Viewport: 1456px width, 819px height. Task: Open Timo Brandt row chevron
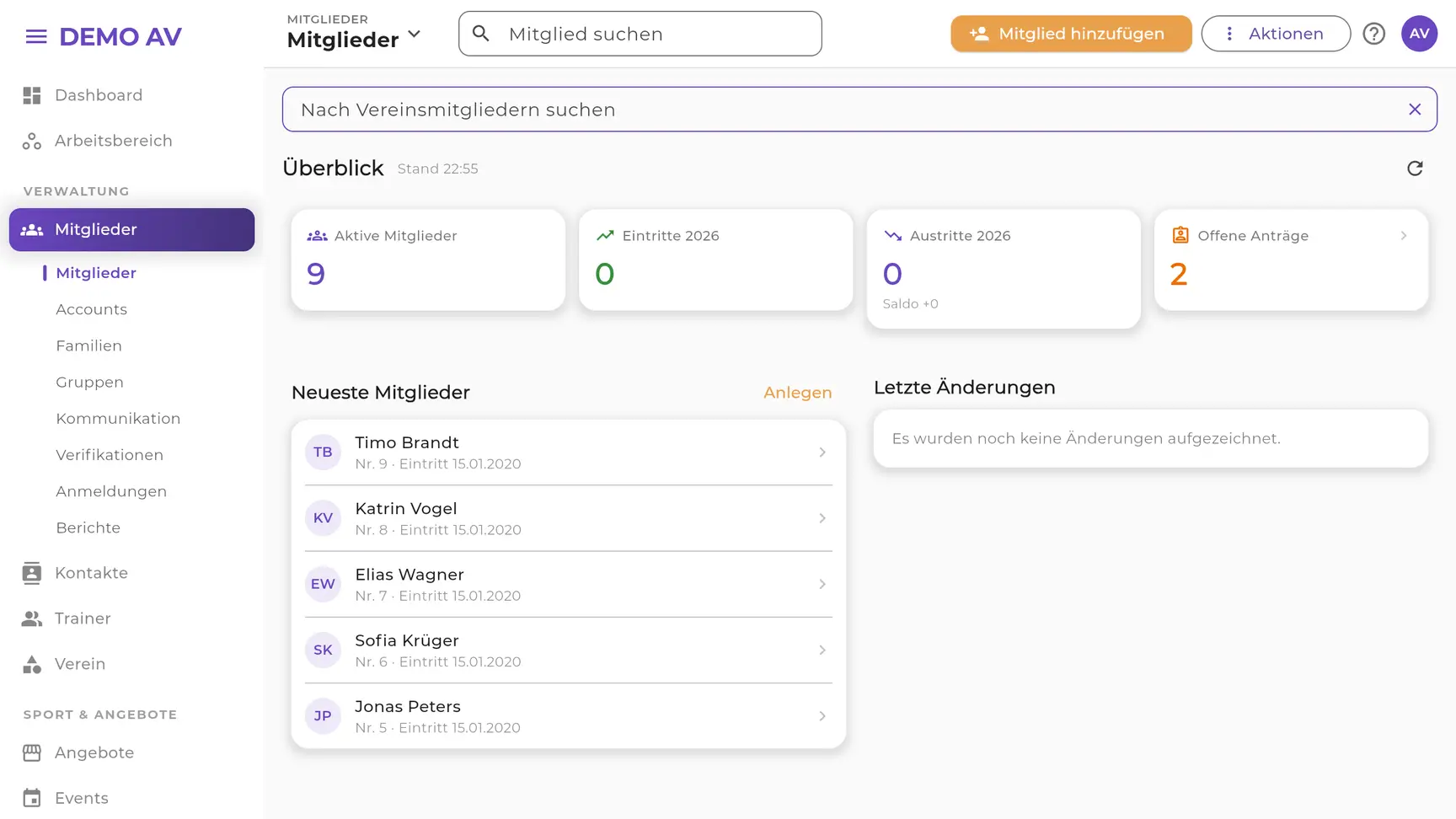pyautogui.click(x=822, y=452)
